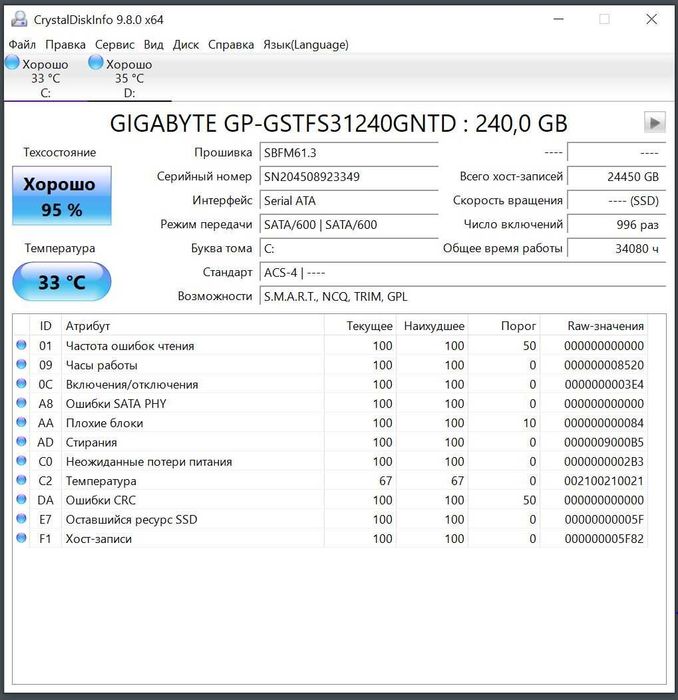This screenshot has height=700, width=678.
Task: Click status dot for attribute C0
Action: click(x=21, y=461)
